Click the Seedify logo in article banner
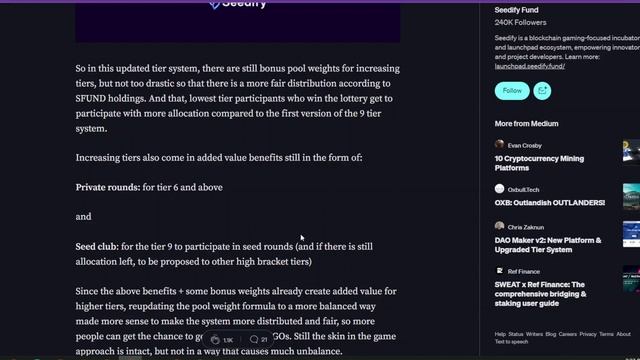This screenshot has width=640, height=360. [x=238, y=4]
